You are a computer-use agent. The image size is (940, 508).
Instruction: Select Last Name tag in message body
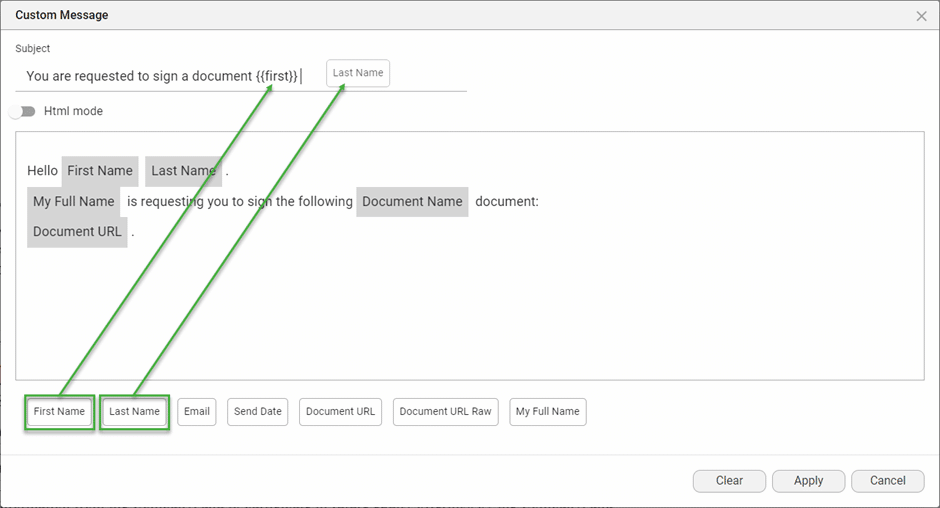point(183,171)
